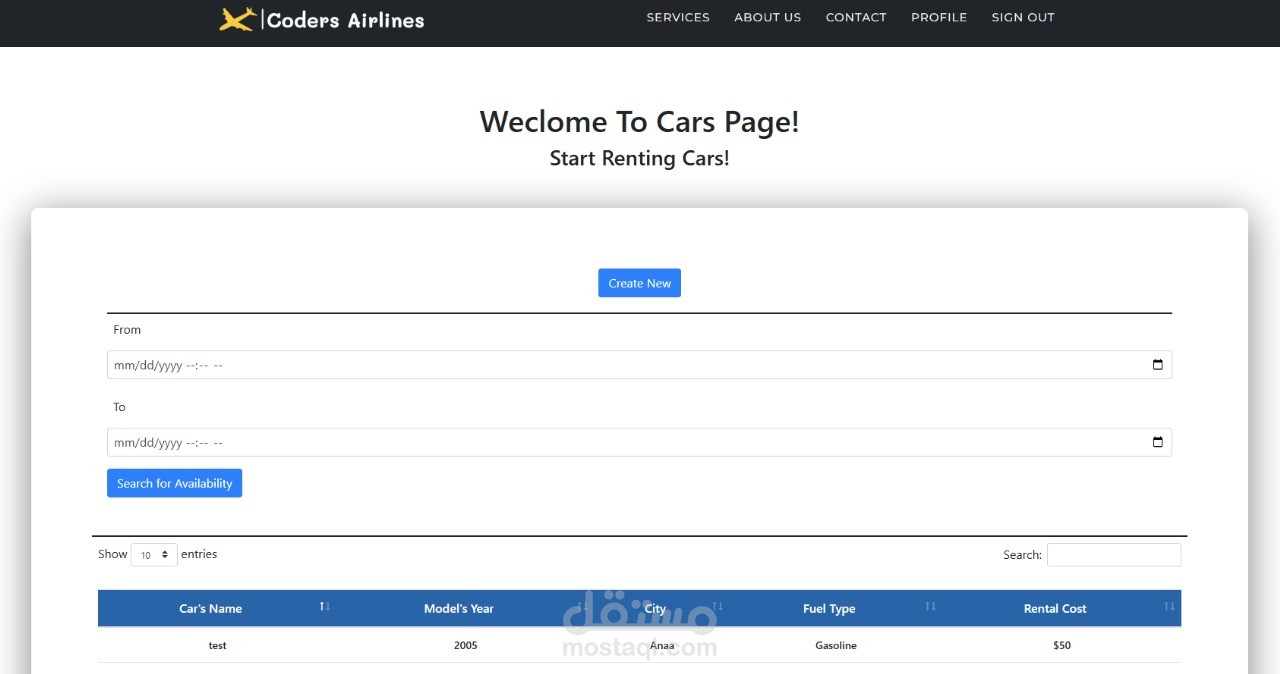This screenshot has width=1280, height=674.
Task: Open the Contact page link
Action: click(x=856, y=17)
